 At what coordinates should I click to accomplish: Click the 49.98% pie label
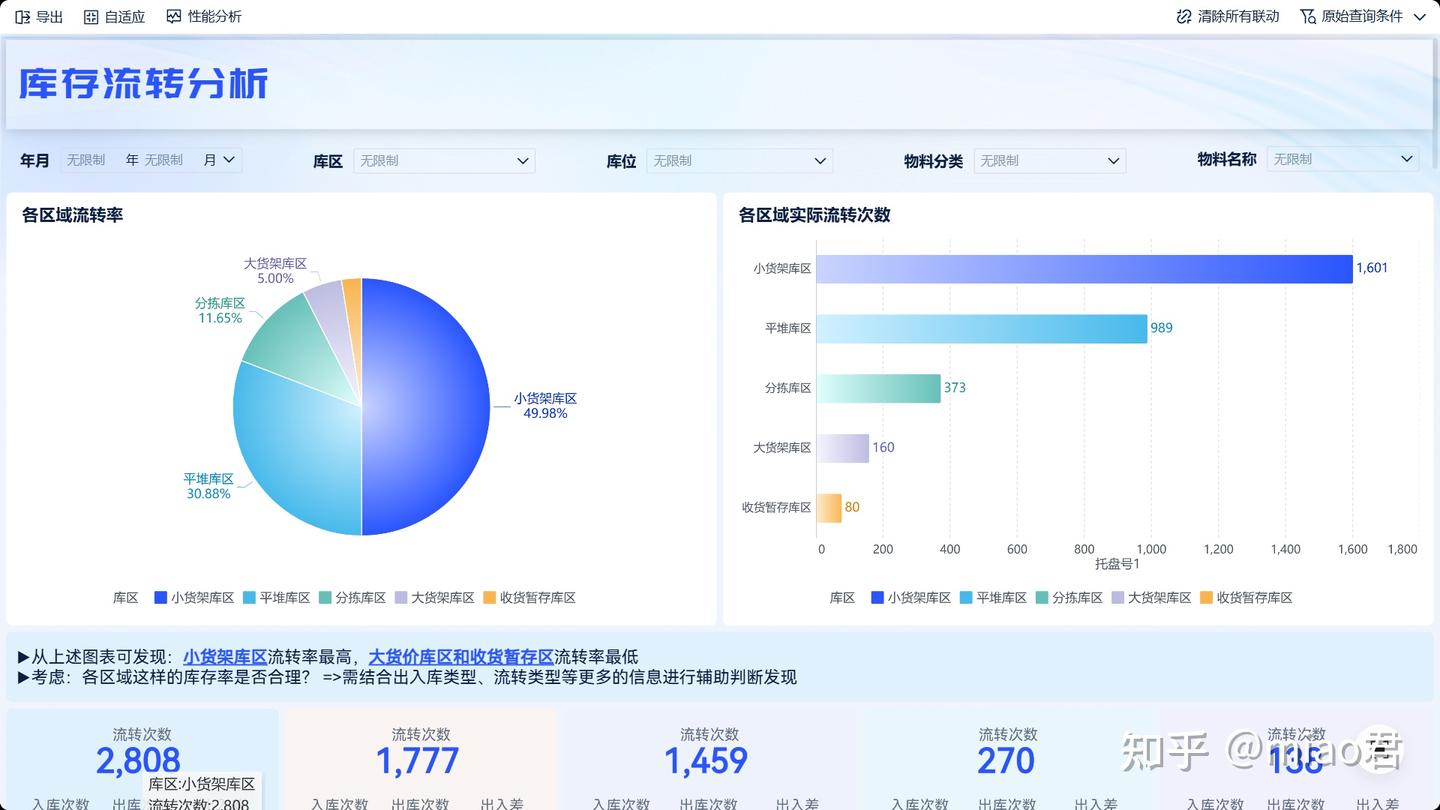(x=545, y=413)
